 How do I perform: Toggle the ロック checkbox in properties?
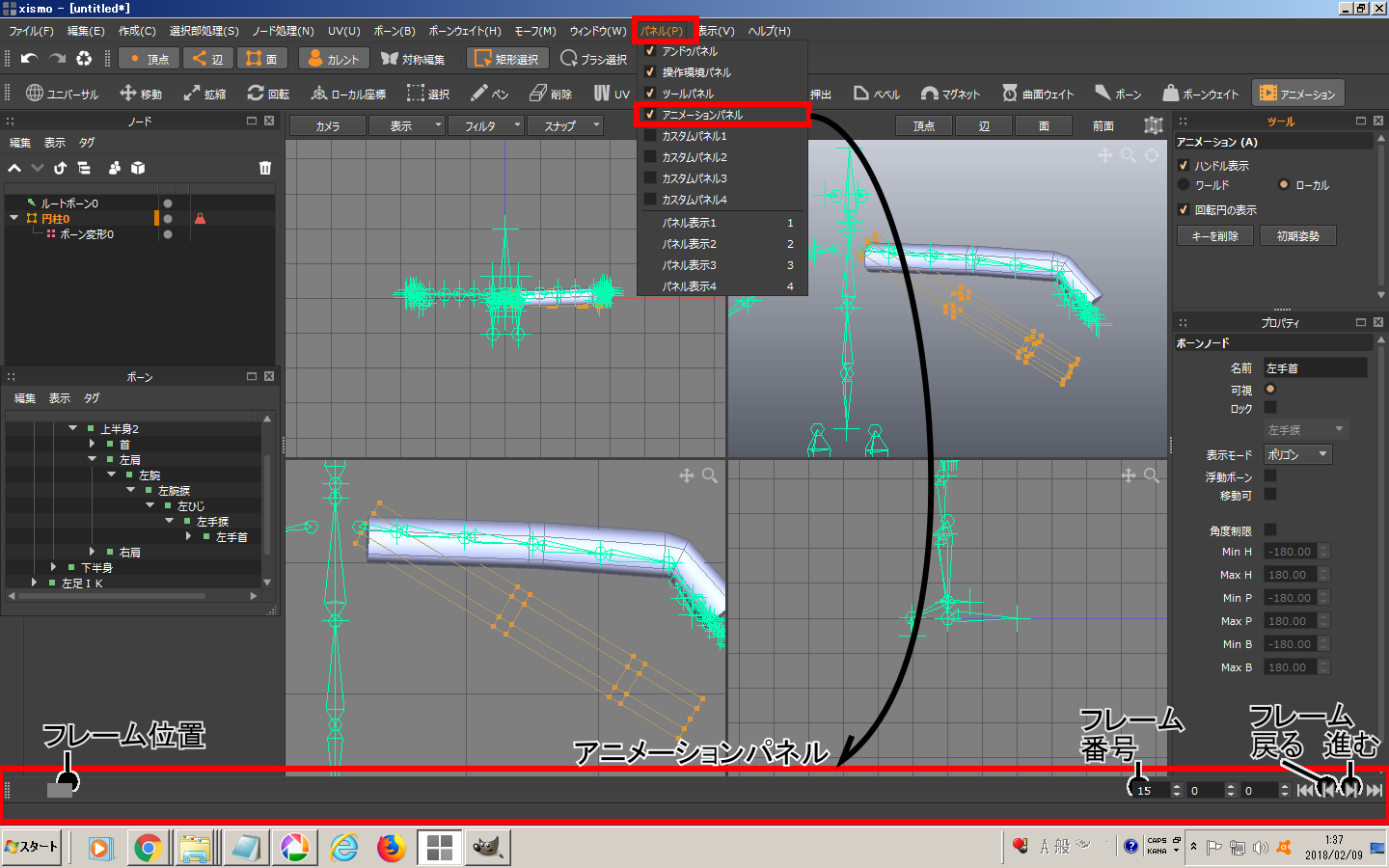point(1270,408)
